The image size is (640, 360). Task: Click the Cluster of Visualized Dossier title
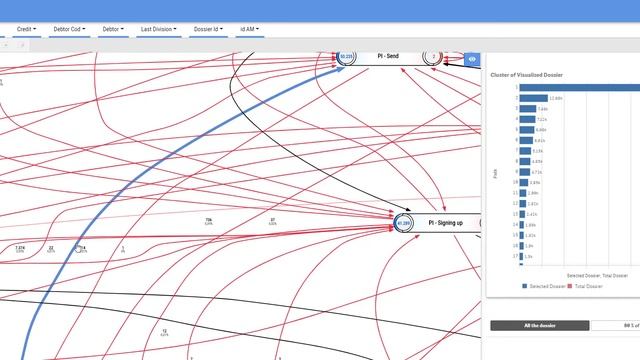click(x=527, y=75)
